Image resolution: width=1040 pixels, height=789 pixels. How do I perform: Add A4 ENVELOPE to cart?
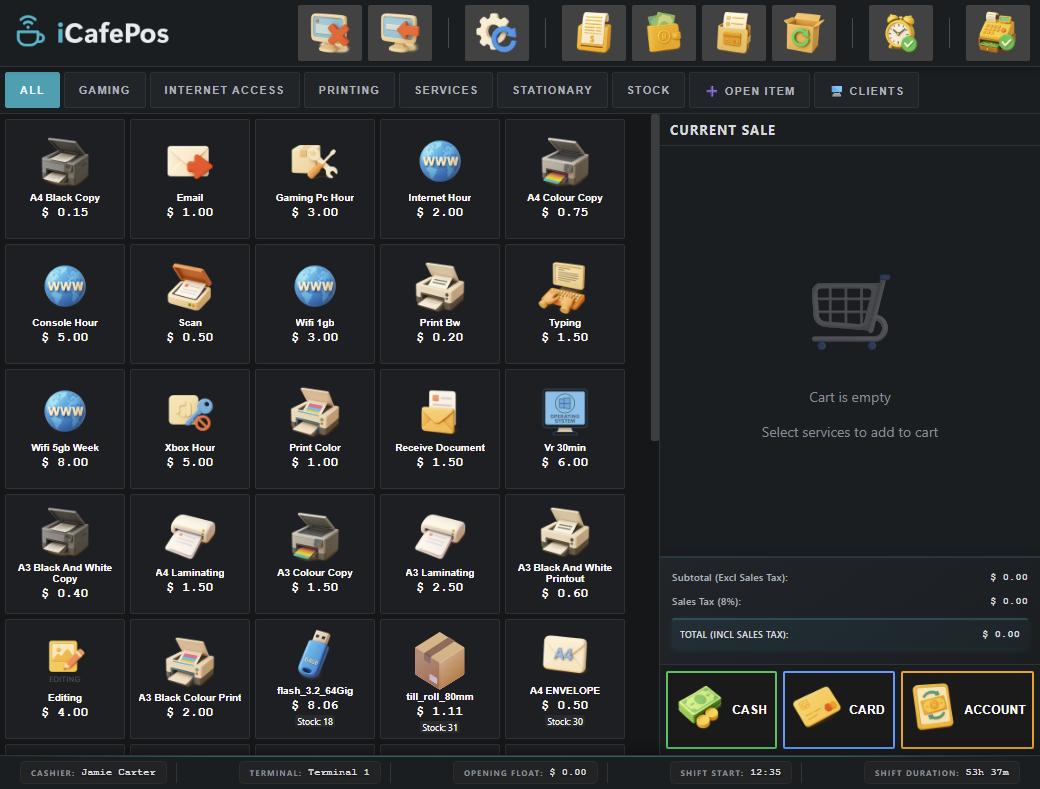[x=565, y=679]
